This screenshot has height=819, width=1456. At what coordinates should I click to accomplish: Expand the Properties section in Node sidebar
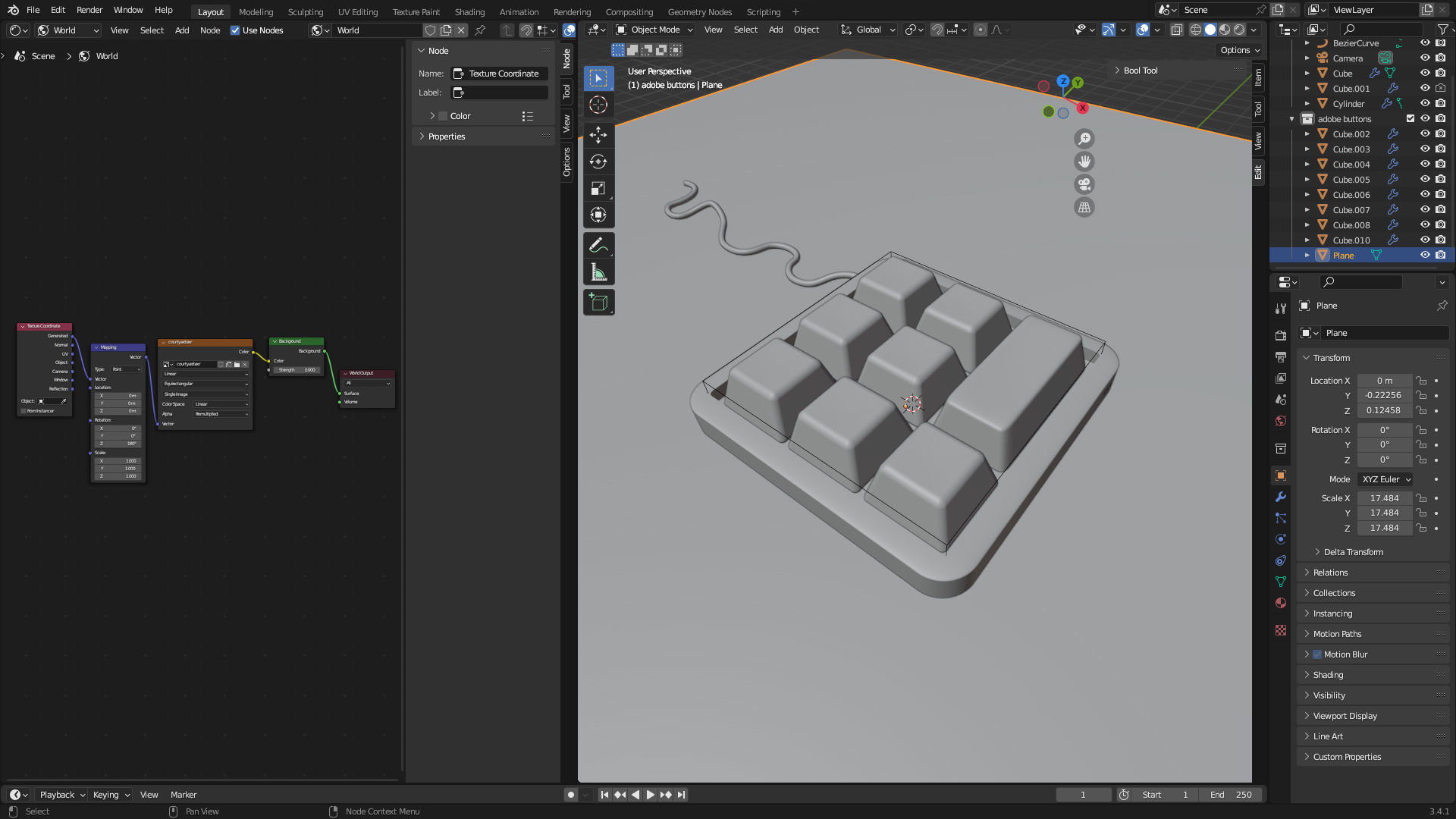(446, 136)
